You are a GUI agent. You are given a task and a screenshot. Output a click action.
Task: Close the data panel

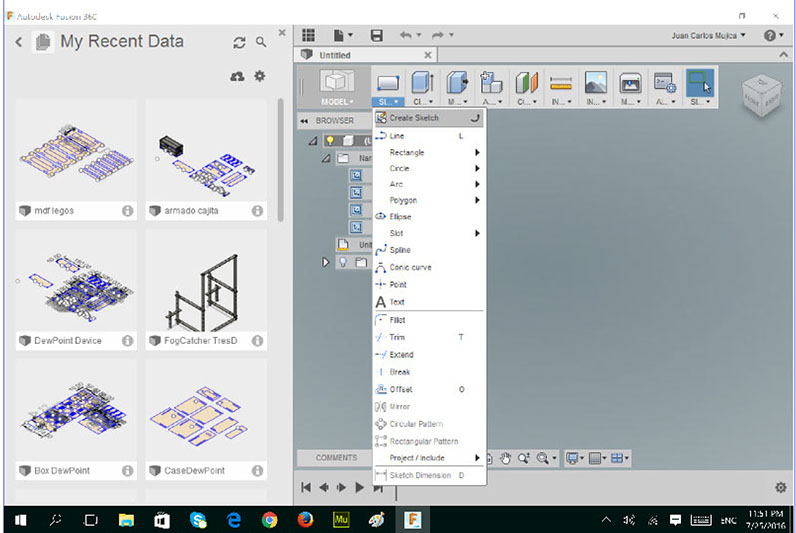point(282,32)
